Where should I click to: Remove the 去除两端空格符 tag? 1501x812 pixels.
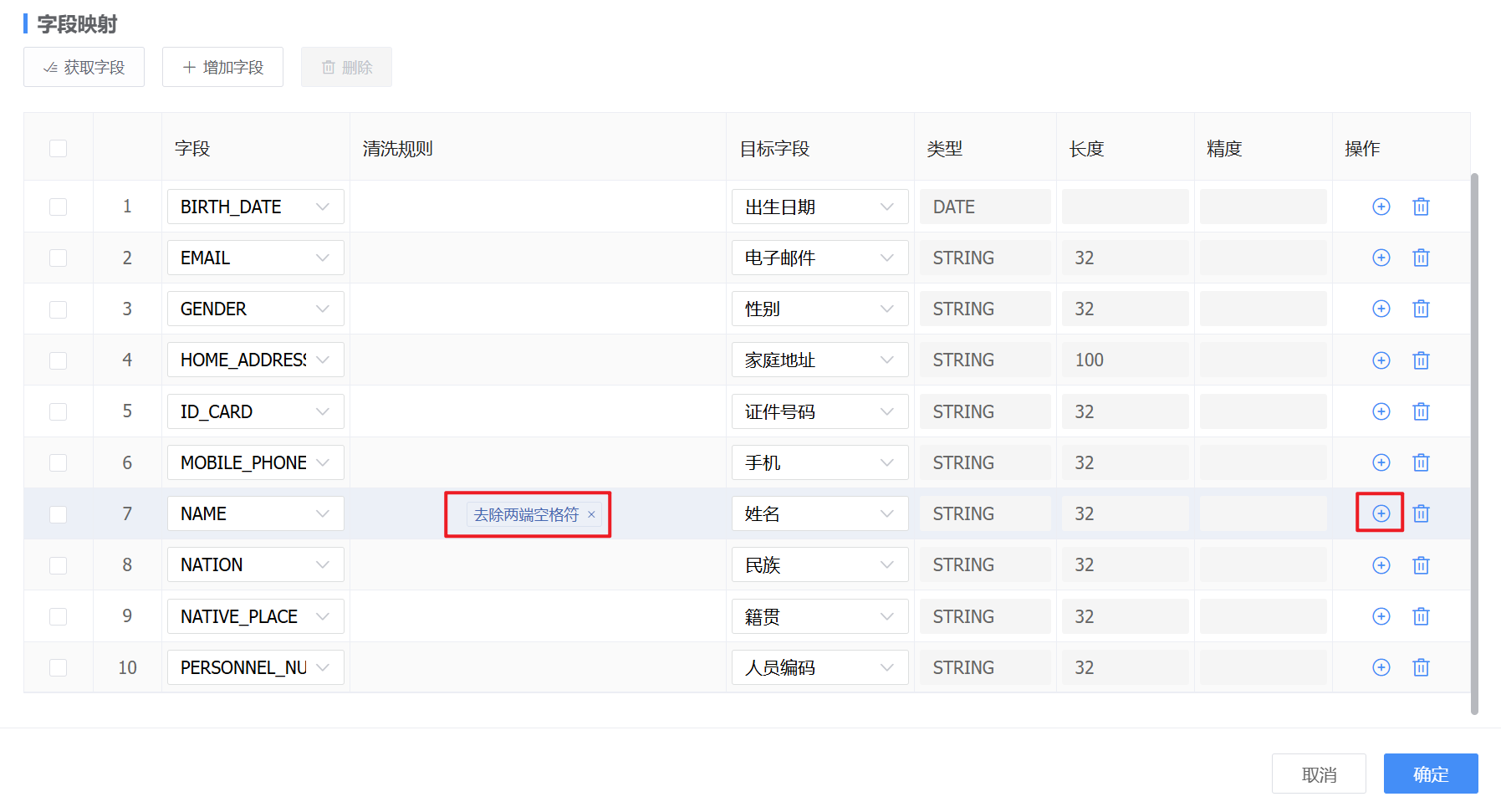(x=591, y=514)
